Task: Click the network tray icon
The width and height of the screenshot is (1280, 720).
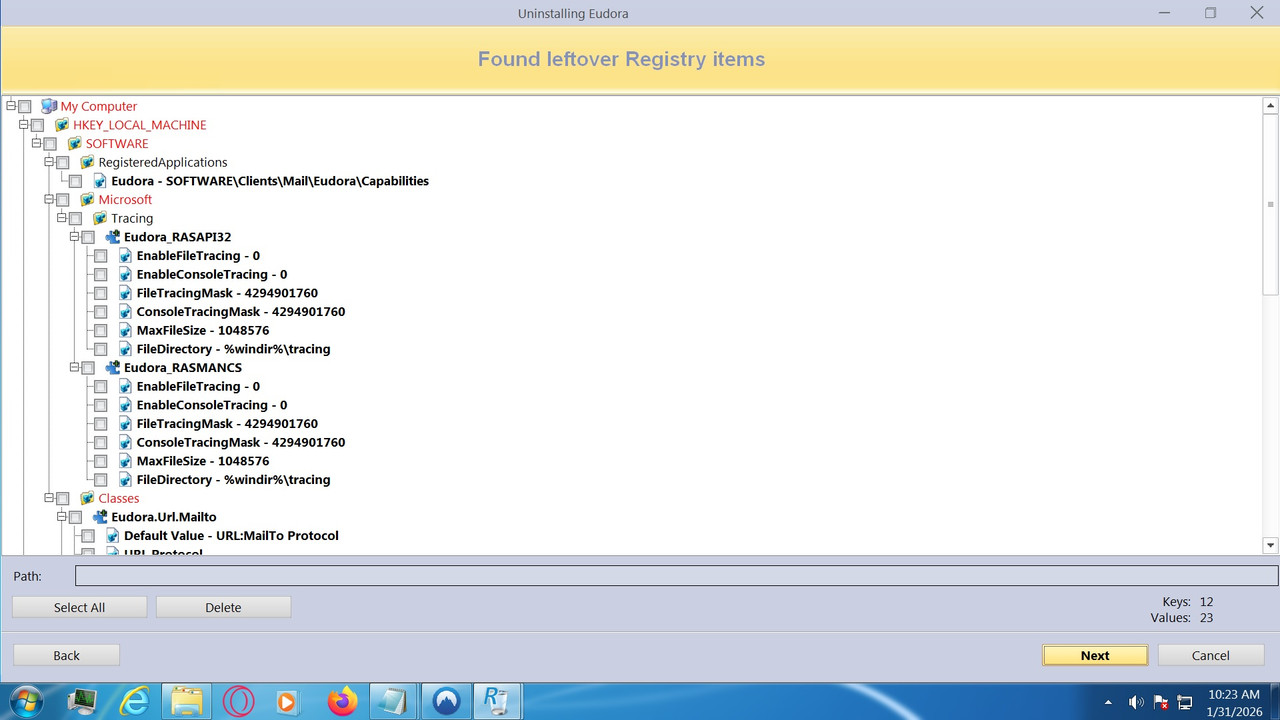Action: pos(1185,702)
